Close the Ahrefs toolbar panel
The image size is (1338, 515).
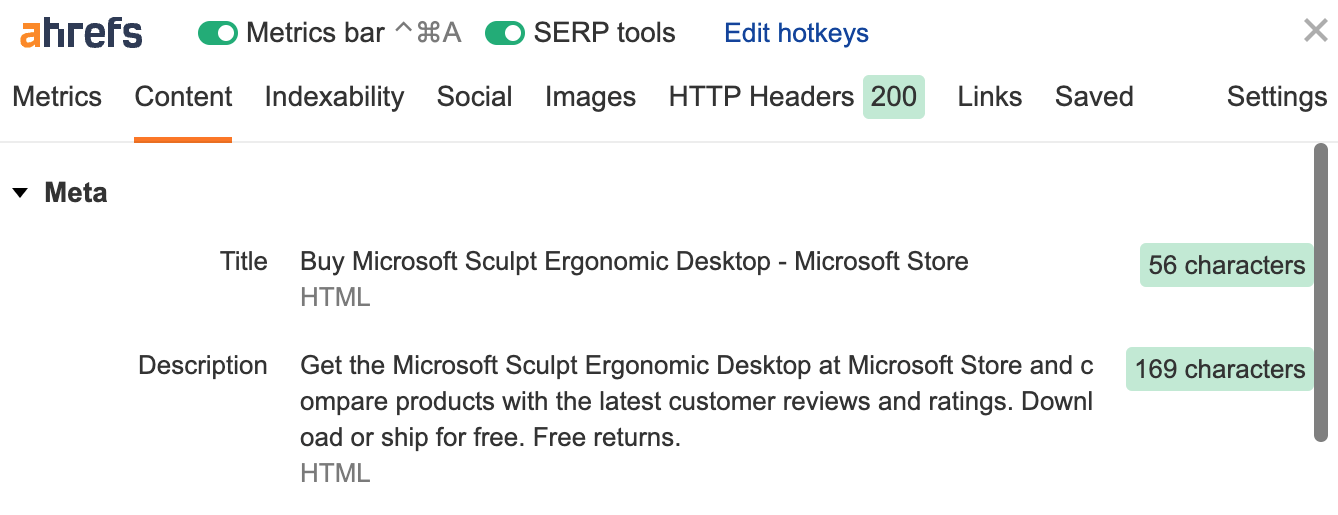coord(1315,31)
